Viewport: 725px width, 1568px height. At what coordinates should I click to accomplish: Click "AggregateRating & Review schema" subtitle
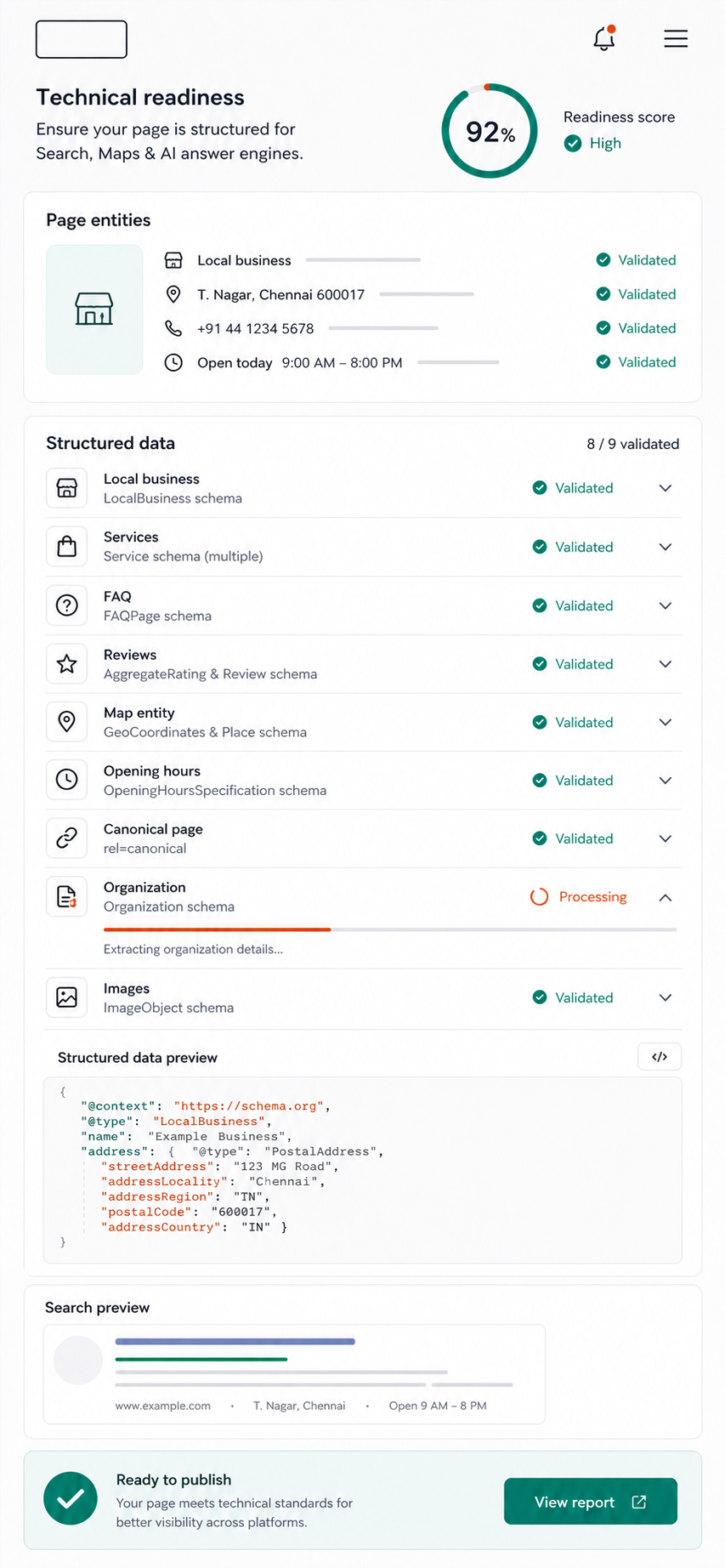[210, 673]
